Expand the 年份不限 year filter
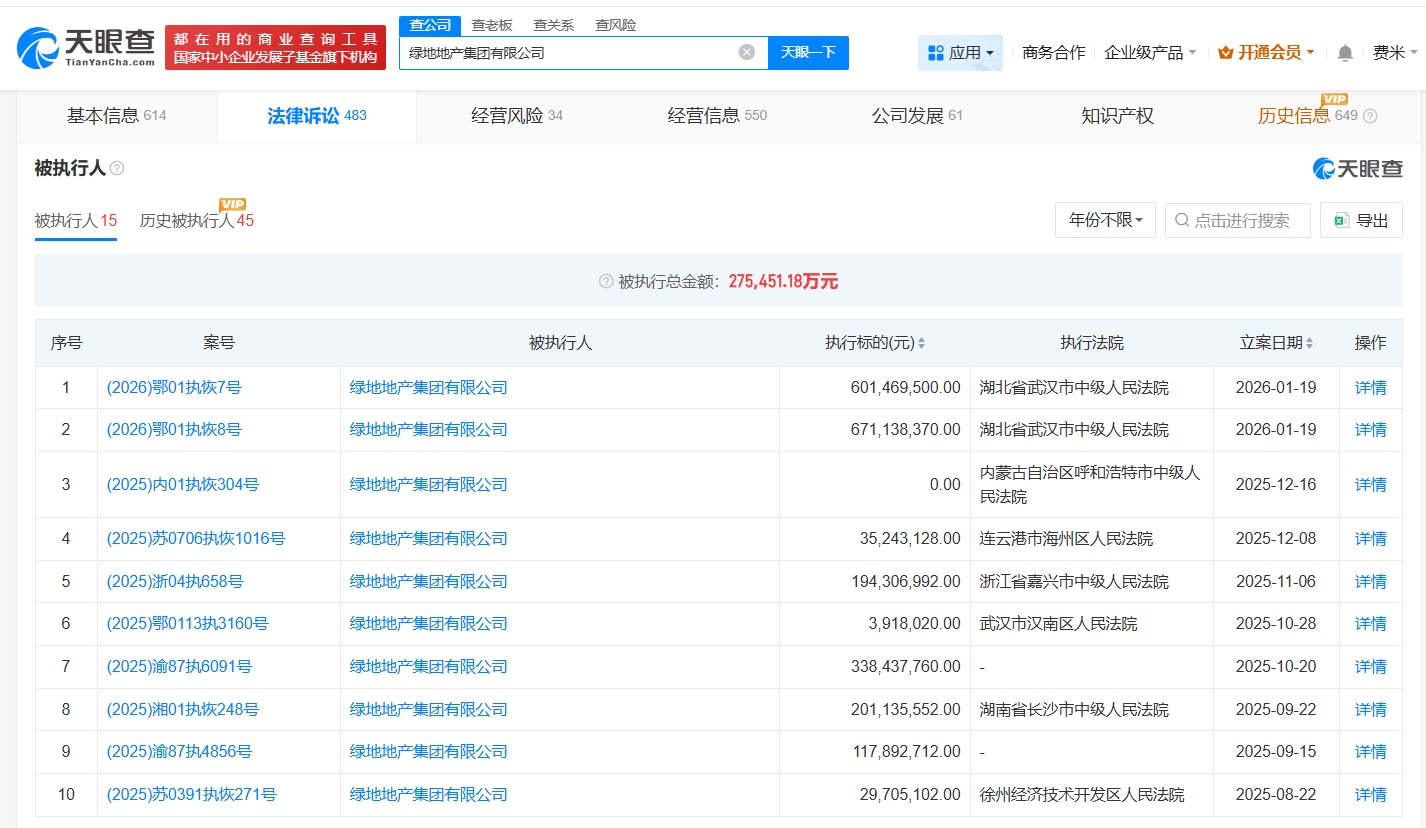Image resolution: width=1426 pixels, height=828 pixels. tap(1105, 220)
